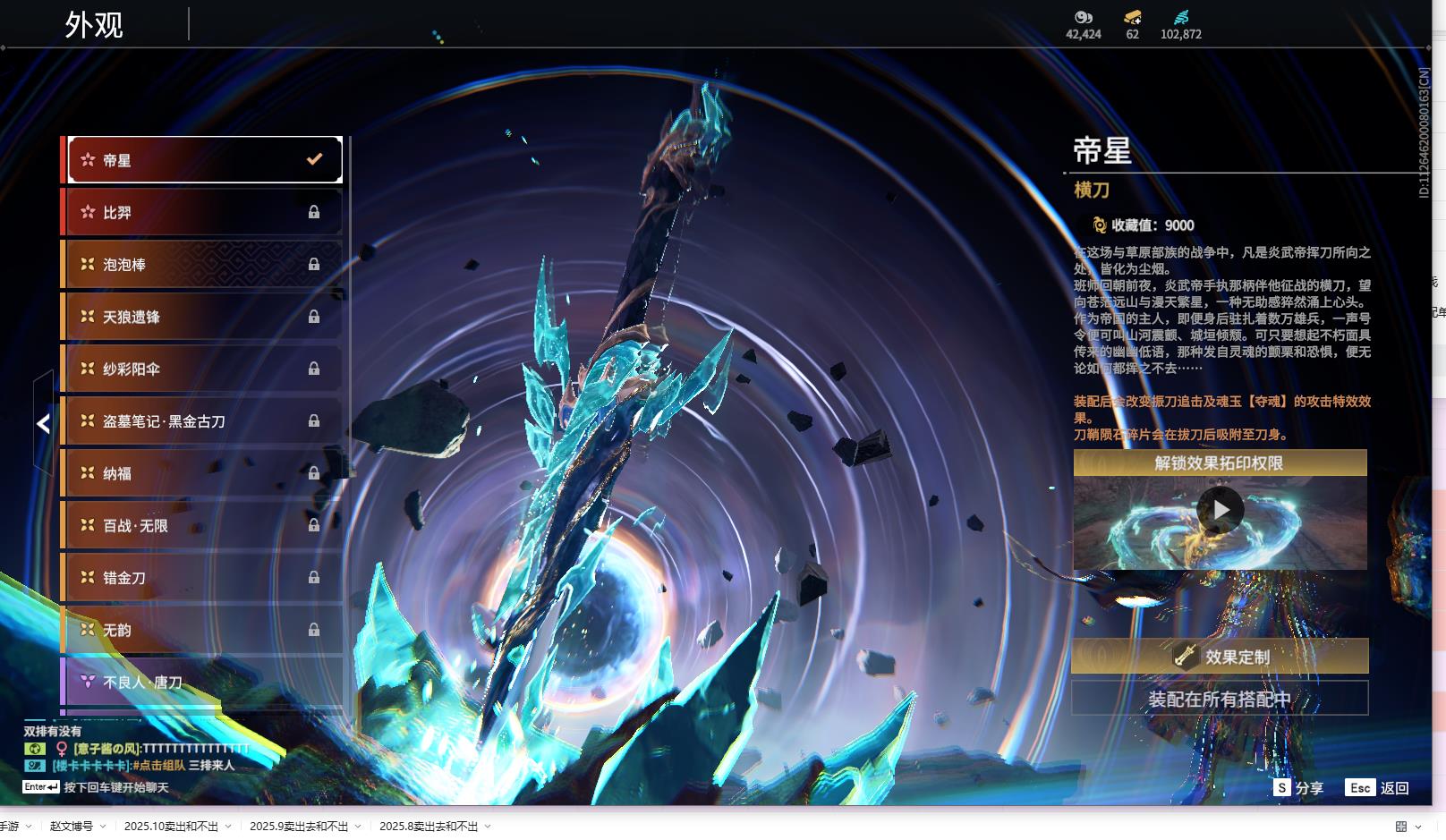
Task: Click the 102,872 currency balance
Action: (x=1181, y=34)
